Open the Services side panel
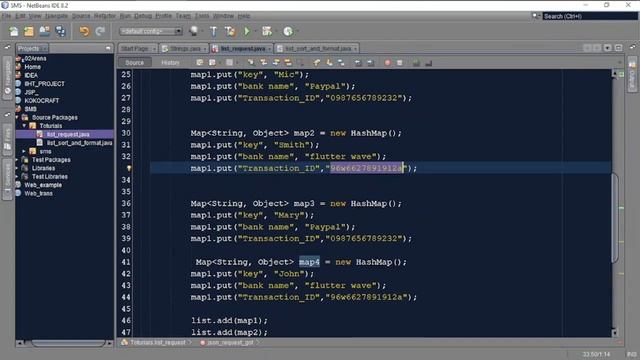The width and height of the screenshot is (640, 360). tap(7, 180)
